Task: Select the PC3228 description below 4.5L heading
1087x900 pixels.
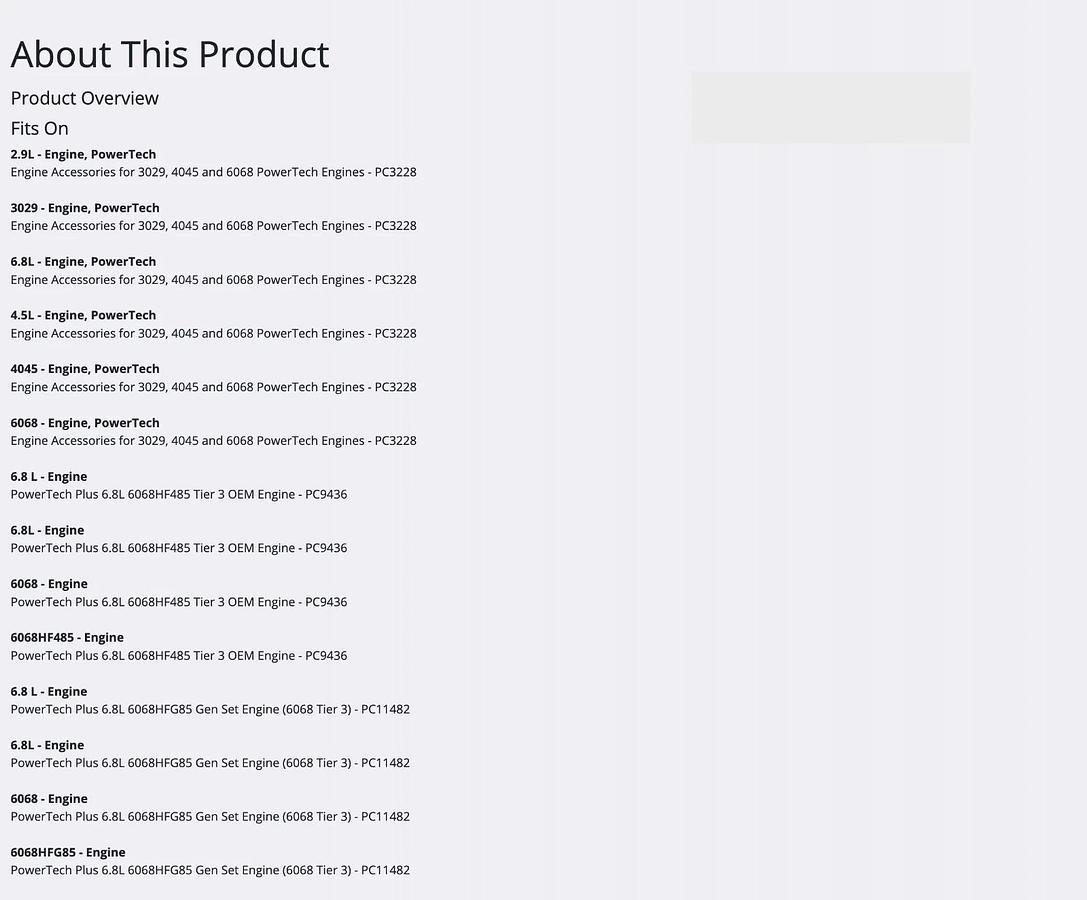Action: click(213, 333)
